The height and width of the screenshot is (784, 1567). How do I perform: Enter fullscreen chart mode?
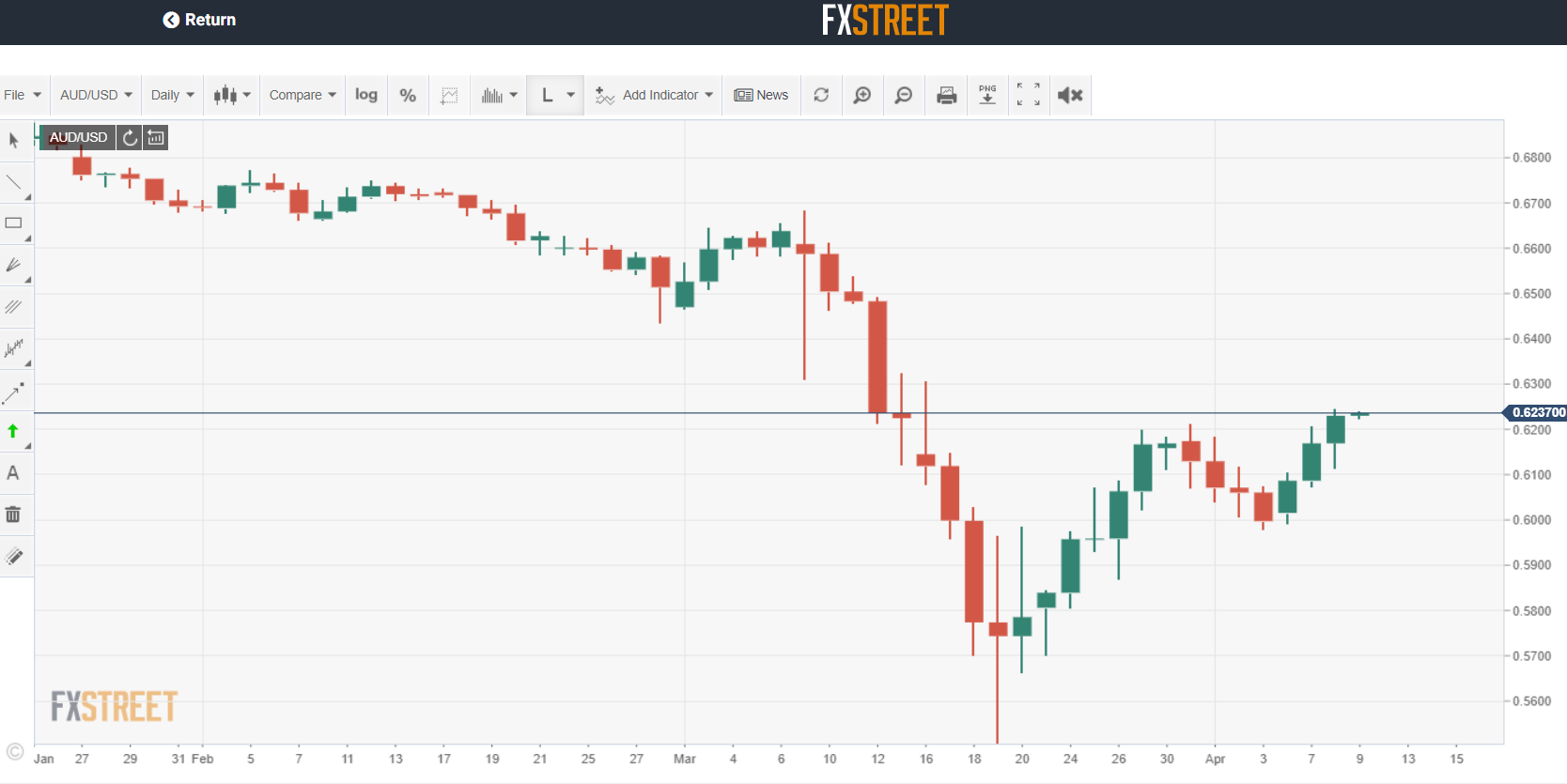coord(1029,95)
